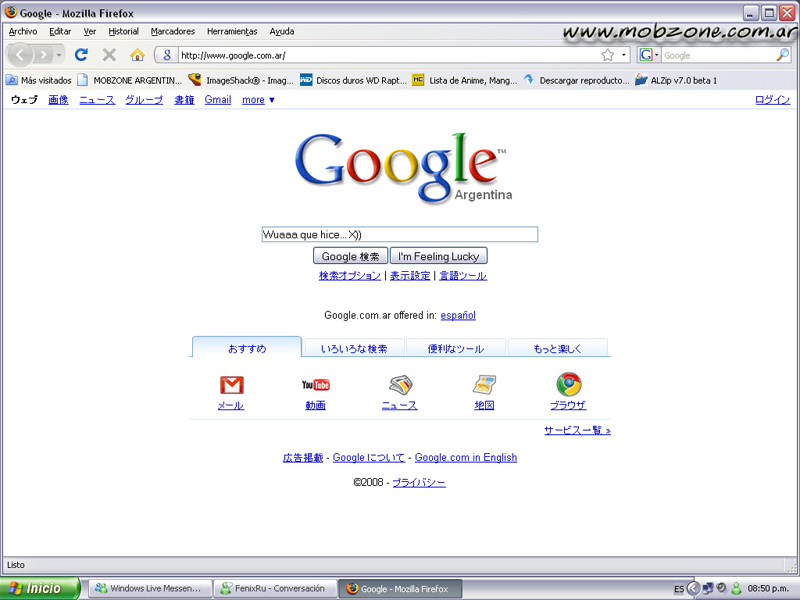The height and width of the screenshot is (600, 800).
Task: Launch the ブラウザ Chrome icon
Action: pyautogui.click(x=568, y=385)
